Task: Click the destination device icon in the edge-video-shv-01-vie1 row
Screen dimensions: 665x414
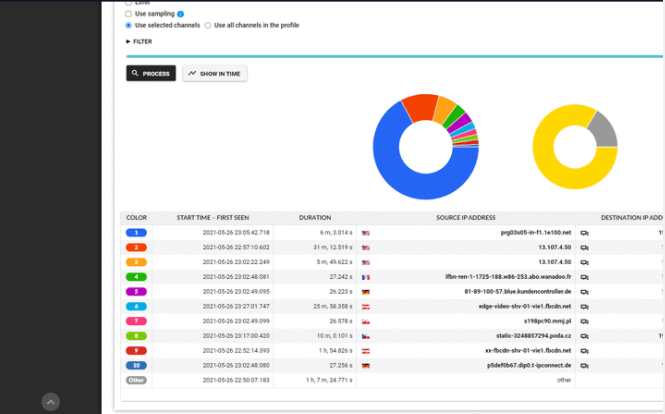Action: [x=584, y=307]
